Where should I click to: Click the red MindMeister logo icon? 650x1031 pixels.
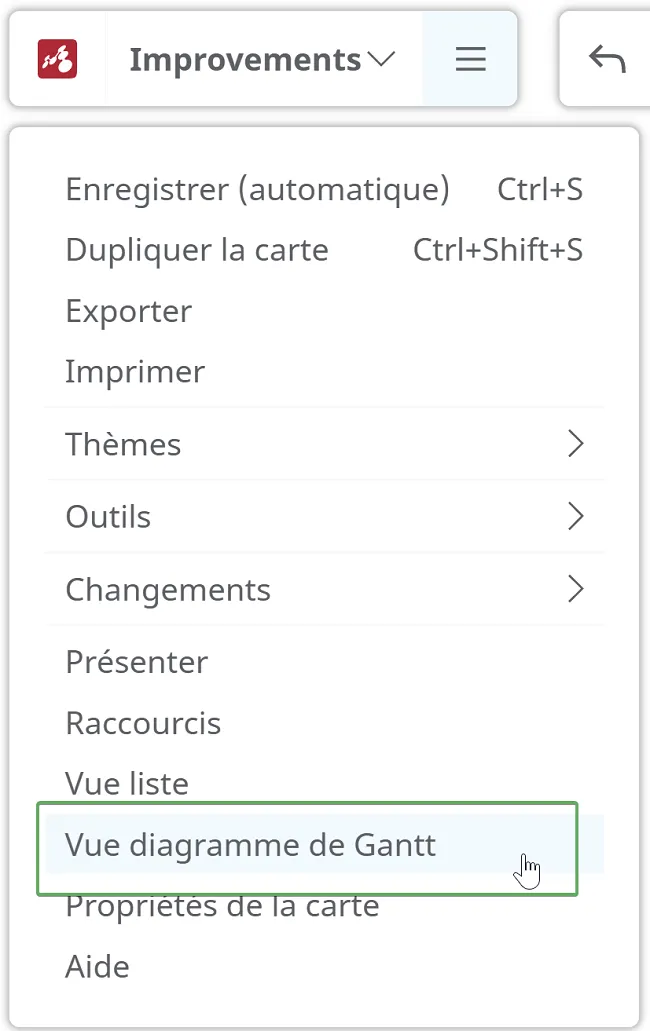pyautogui.click(x=57, y=59)
